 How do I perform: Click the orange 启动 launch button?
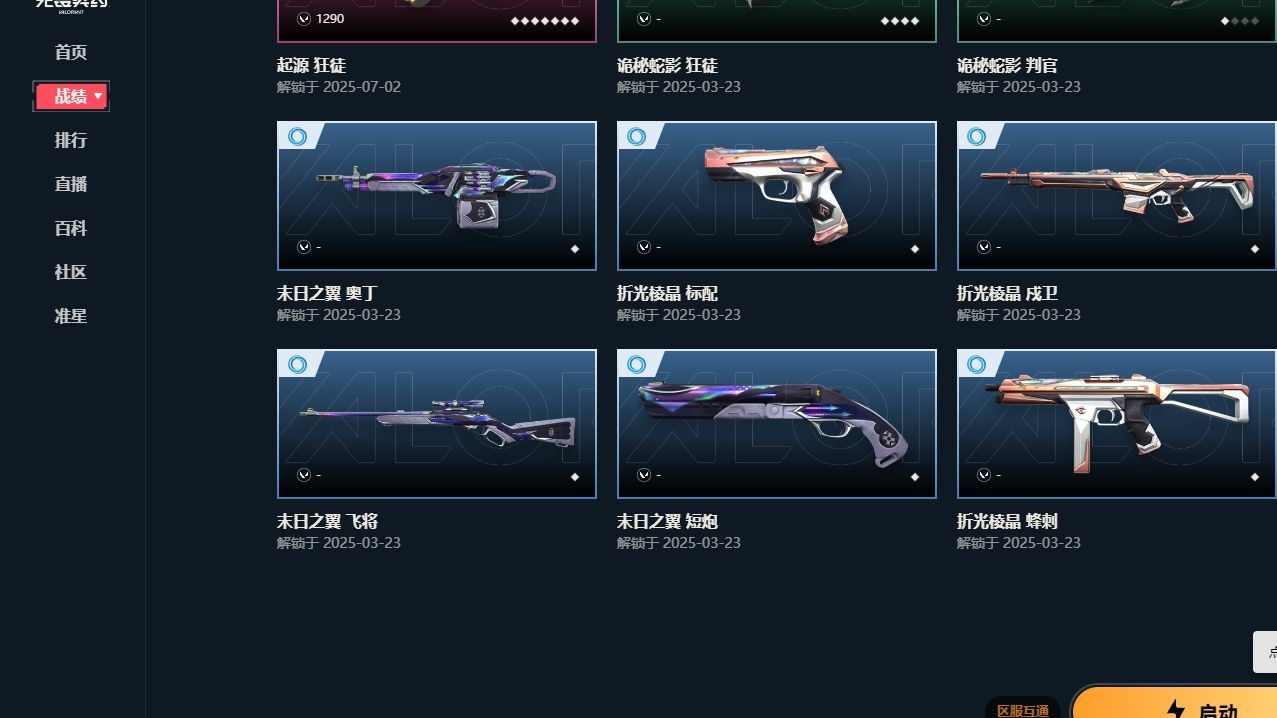[x=1175, y=702]
